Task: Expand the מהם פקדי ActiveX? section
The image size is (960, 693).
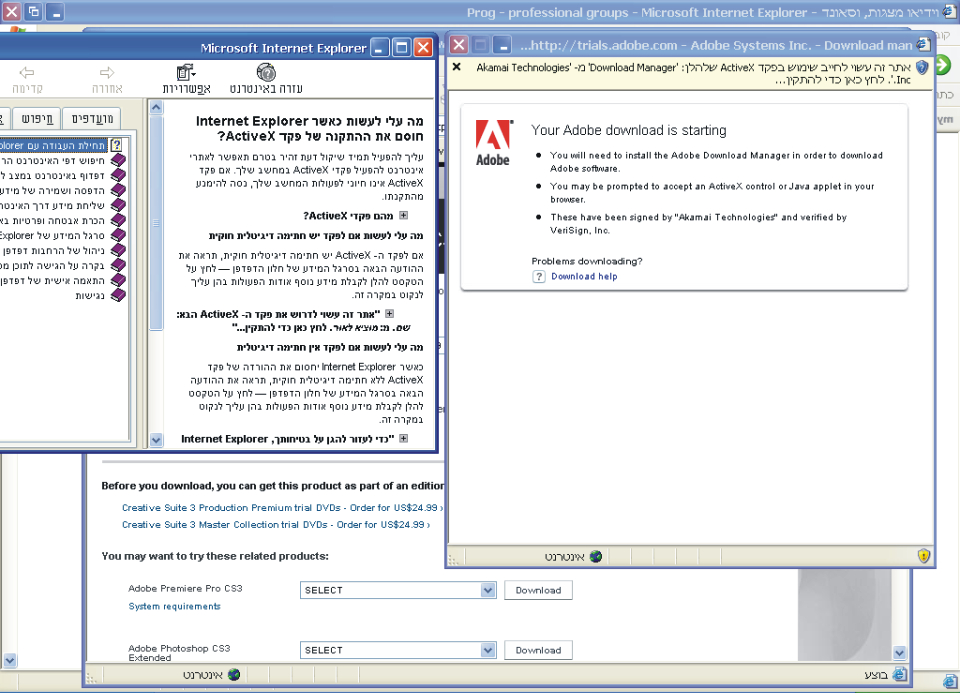Action: 403,215
